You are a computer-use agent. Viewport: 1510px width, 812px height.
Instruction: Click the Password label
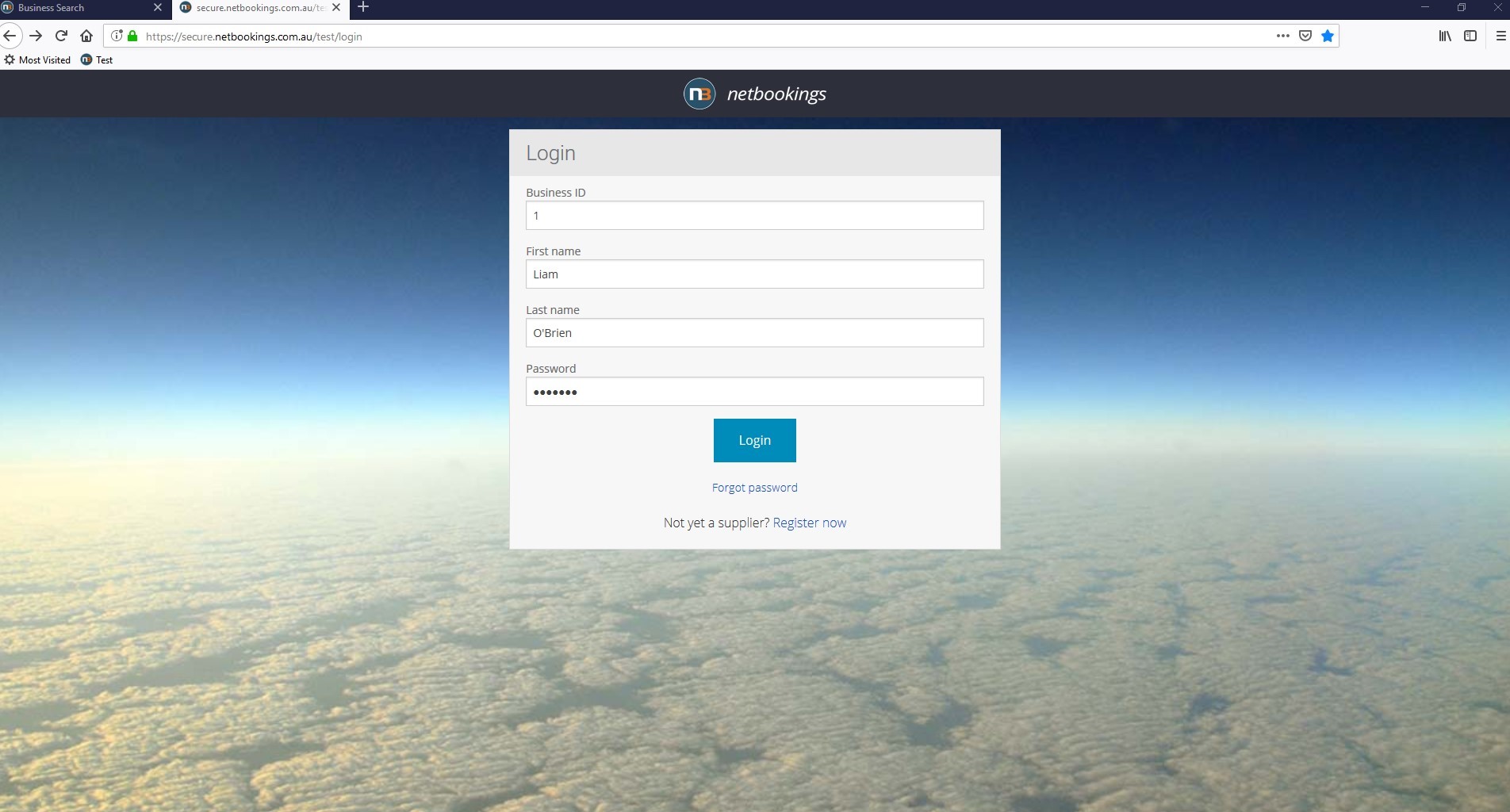(x=550, y=369)
